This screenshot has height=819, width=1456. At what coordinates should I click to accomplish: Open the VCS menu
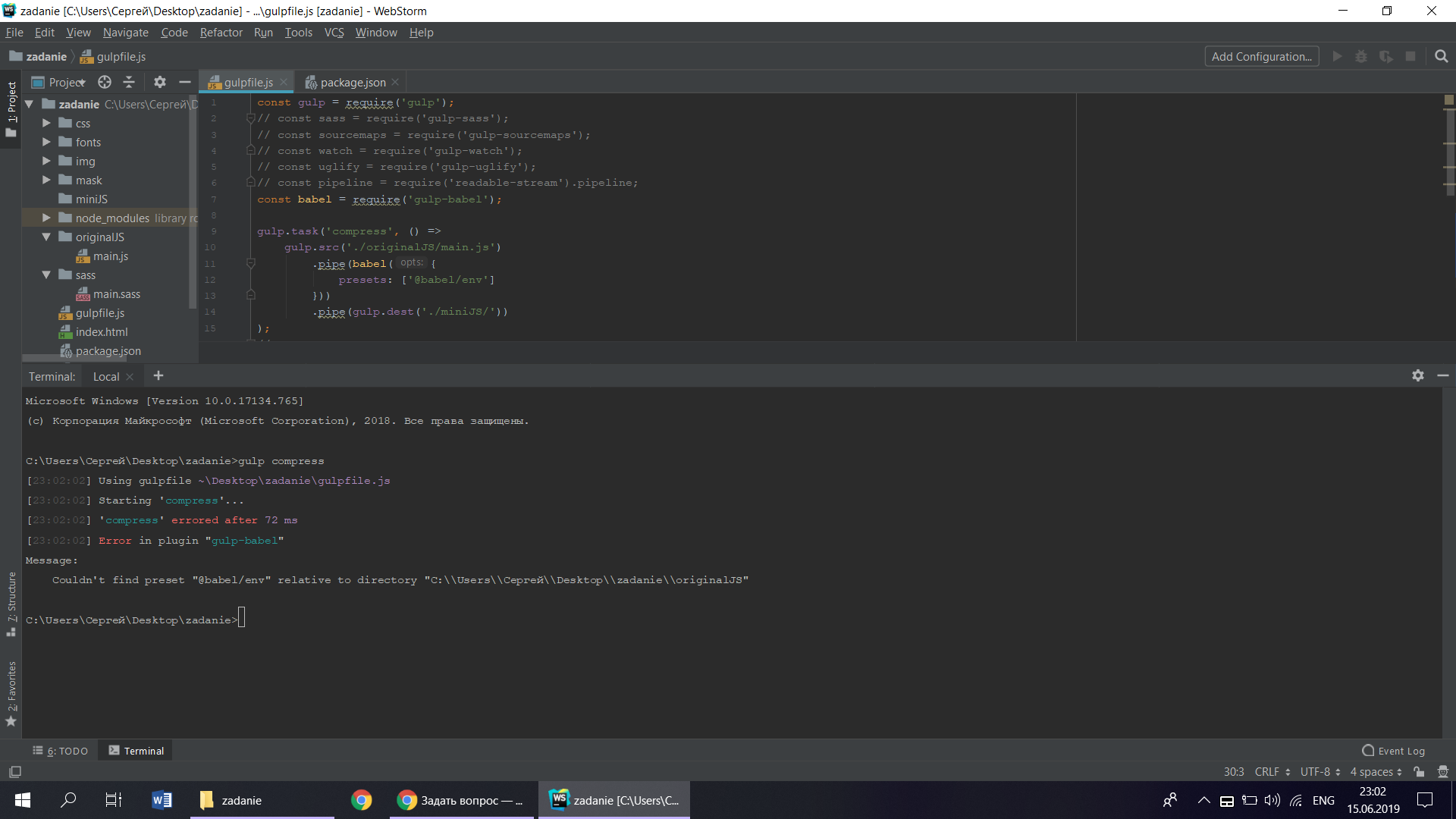point(334,32)
